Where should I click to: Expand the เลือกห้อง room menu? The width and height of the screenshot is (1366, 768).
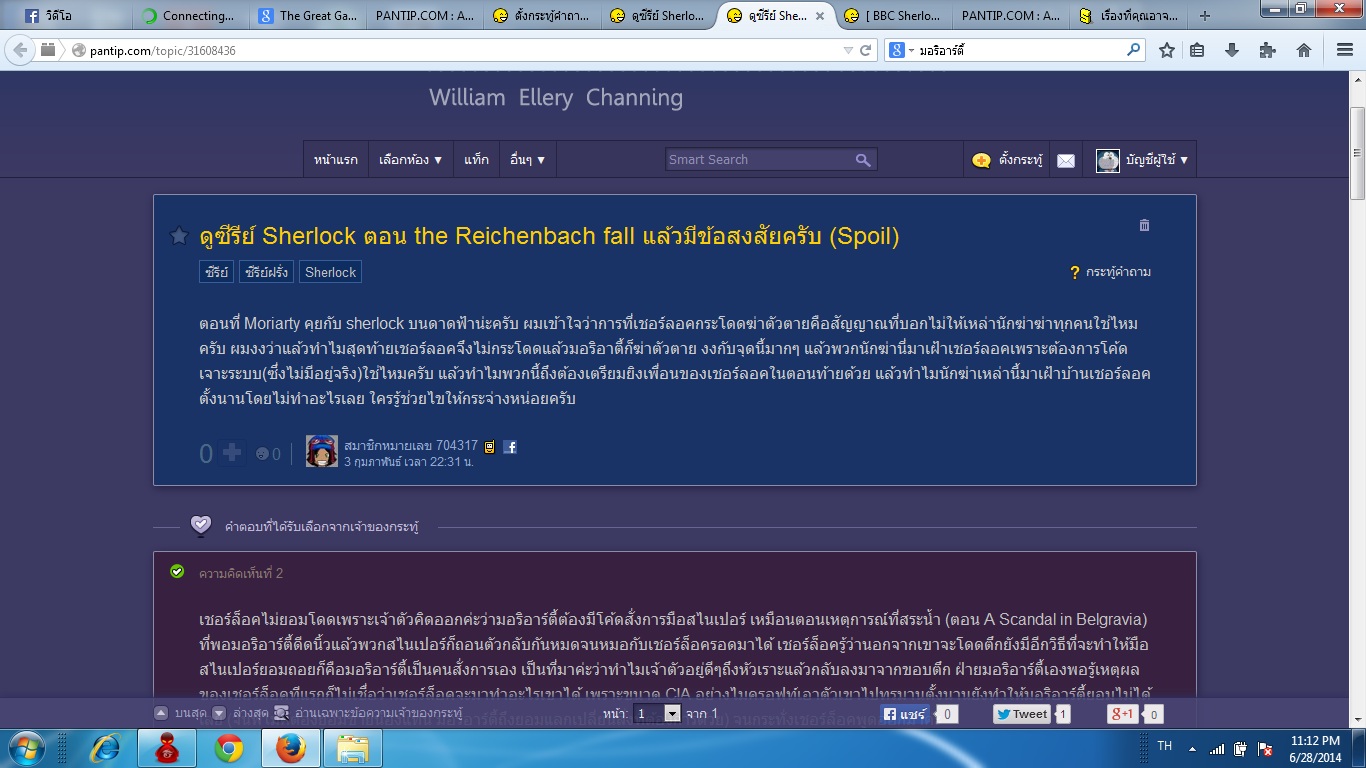(411, 160)
